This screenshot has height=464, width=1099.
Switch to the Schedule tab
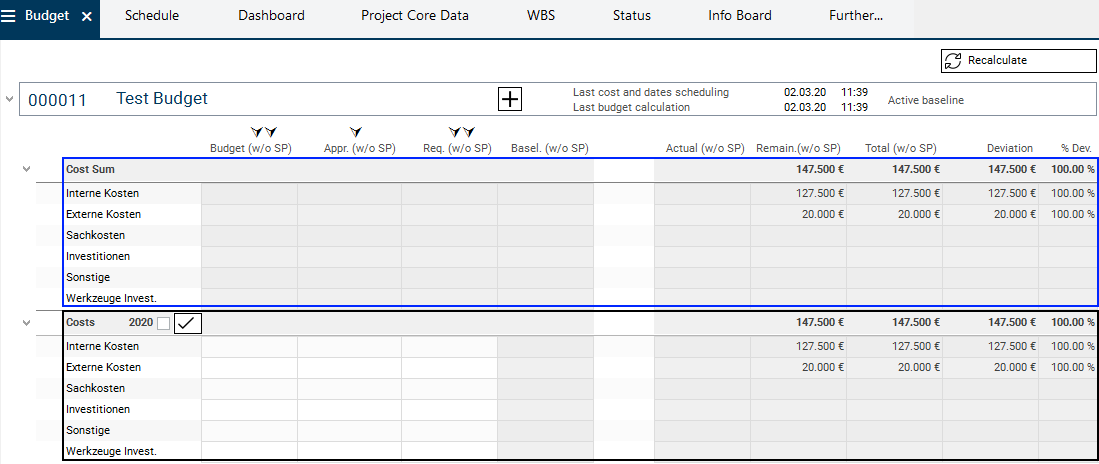pyautogui.click(x=152, y=16)
